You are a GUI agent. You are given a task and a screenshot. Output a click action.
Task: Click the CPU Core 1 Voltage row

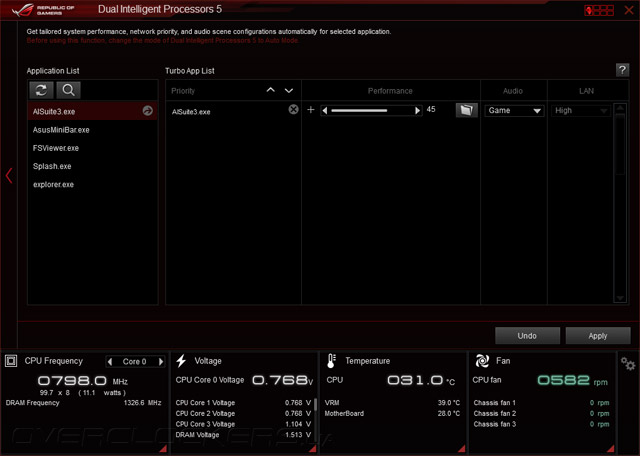coord(243,403)
